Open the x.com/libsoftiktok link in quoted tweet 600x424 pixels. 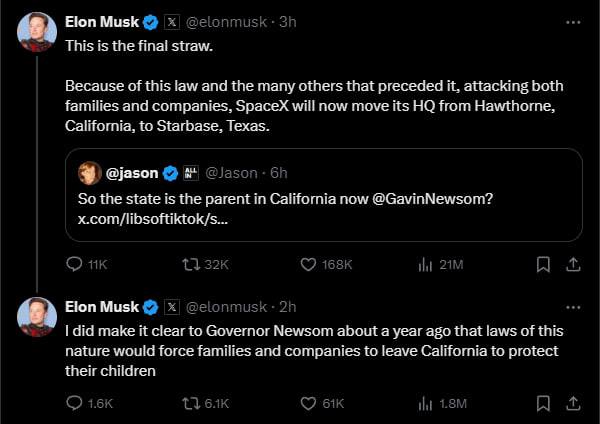[x=153, y=219]
